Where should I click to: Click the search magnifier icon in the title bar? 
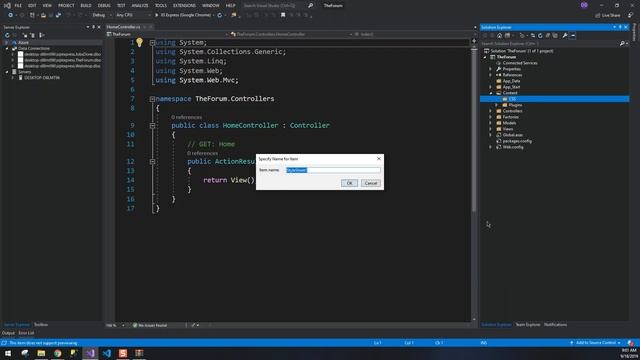310,5
